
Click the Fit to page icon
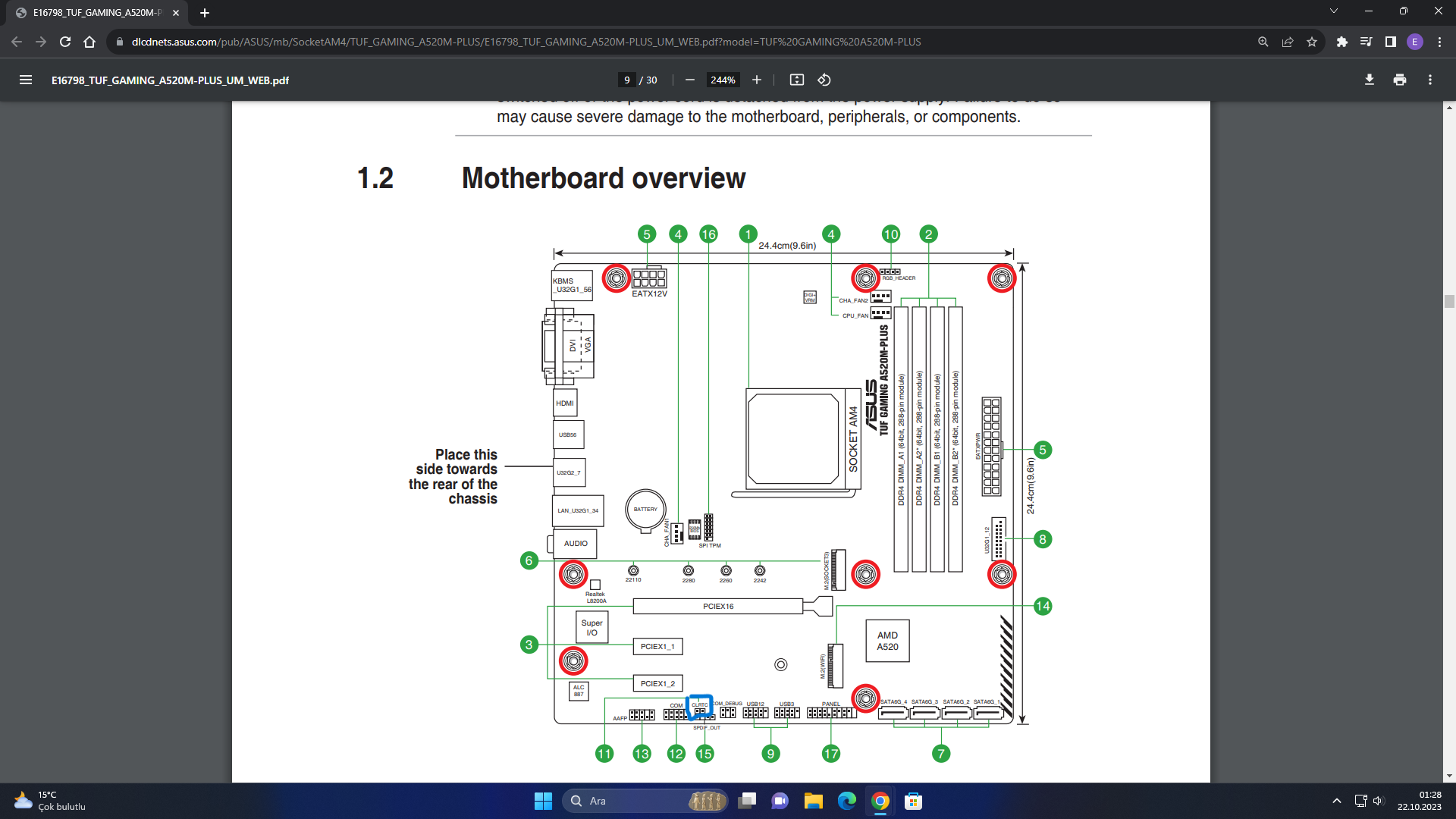(796, 80)
